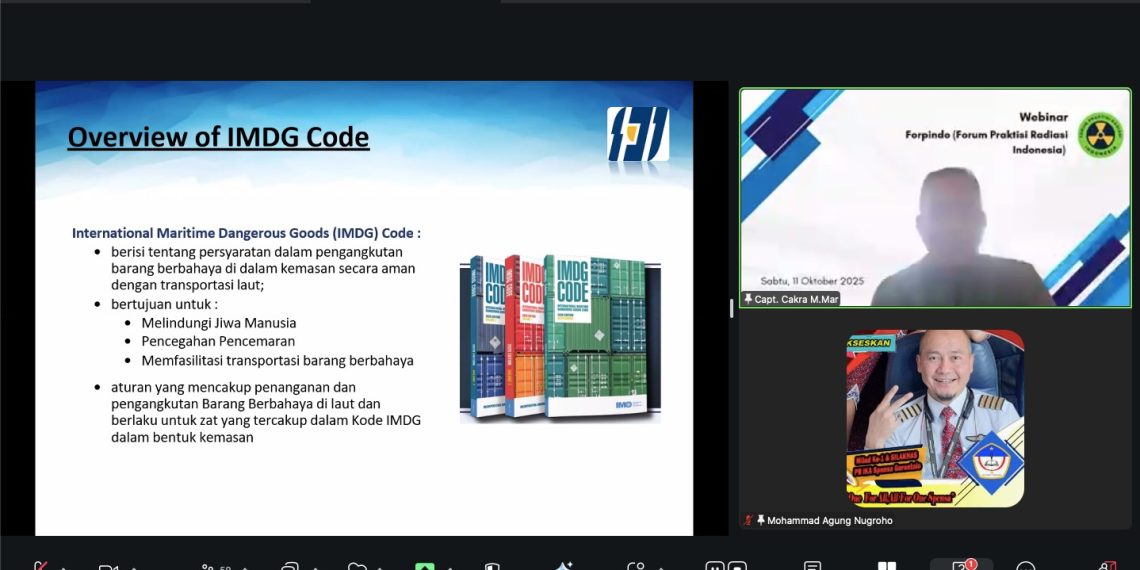Image resolution: width=1140 pixels, height=570 pixels.
Task: Click the line 'berlaku untuk zat yang tercakup dalam Kode IMDG'
Action: pos(266,421)
